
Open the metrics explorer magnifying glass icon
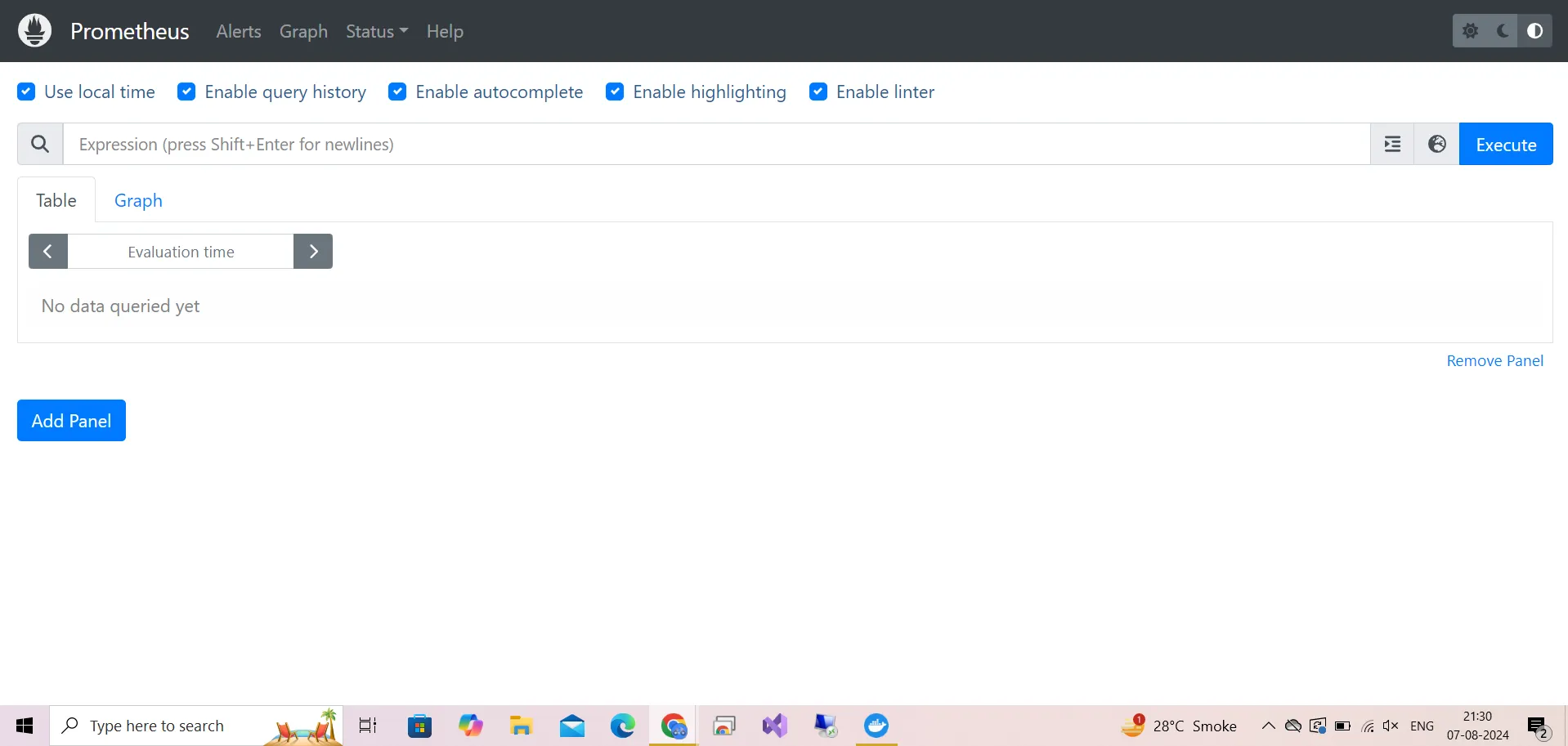(39, 144)
